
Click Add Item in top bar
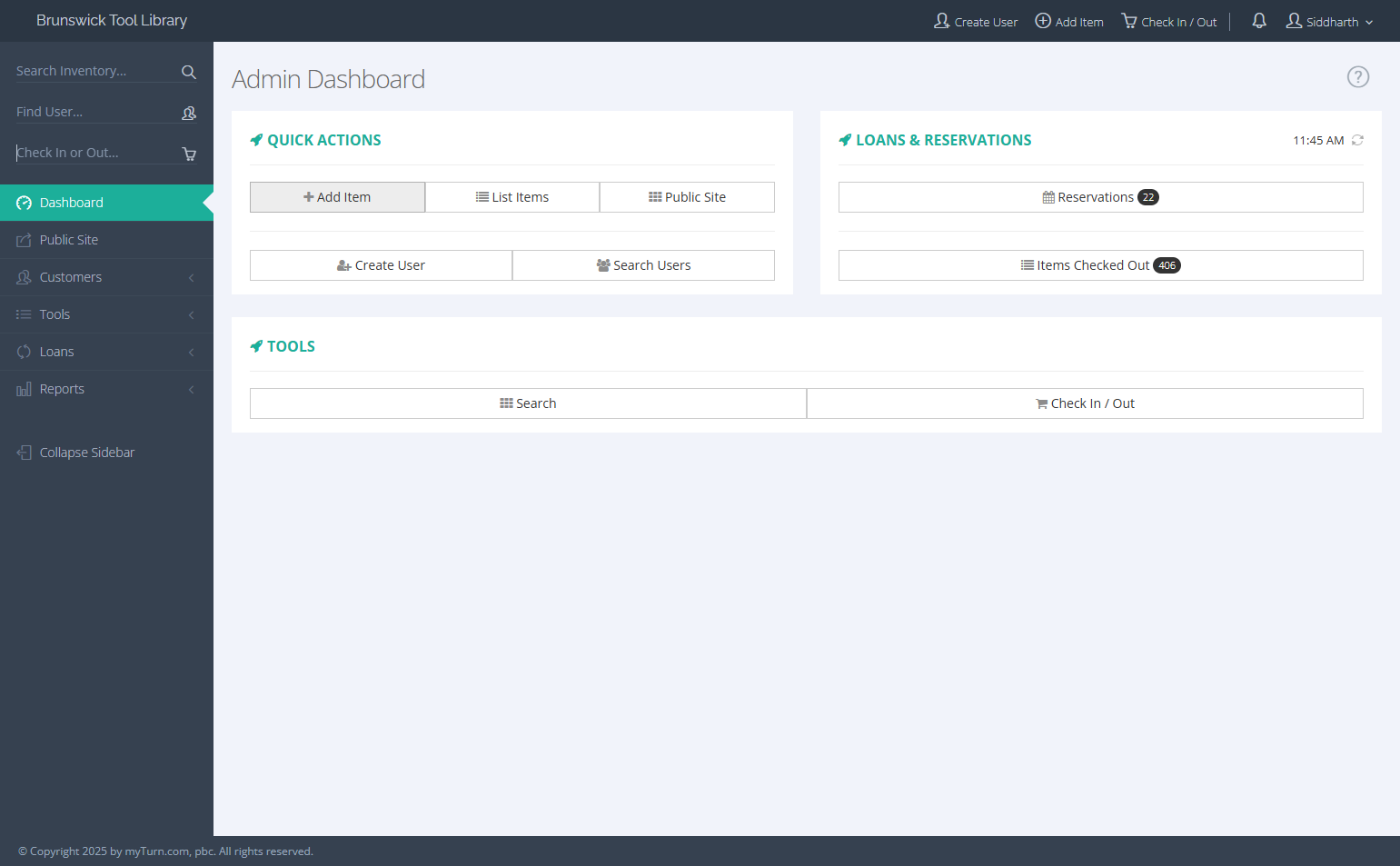(x=1069, y=21)
